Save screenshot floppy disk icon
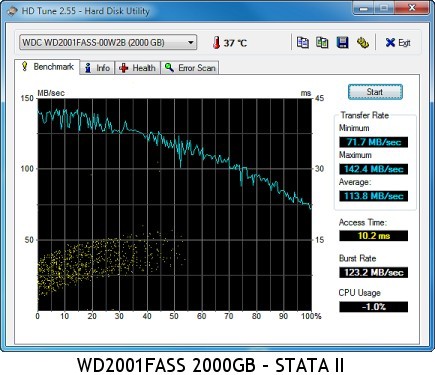The image size is (435, 375). click(342, 43)
